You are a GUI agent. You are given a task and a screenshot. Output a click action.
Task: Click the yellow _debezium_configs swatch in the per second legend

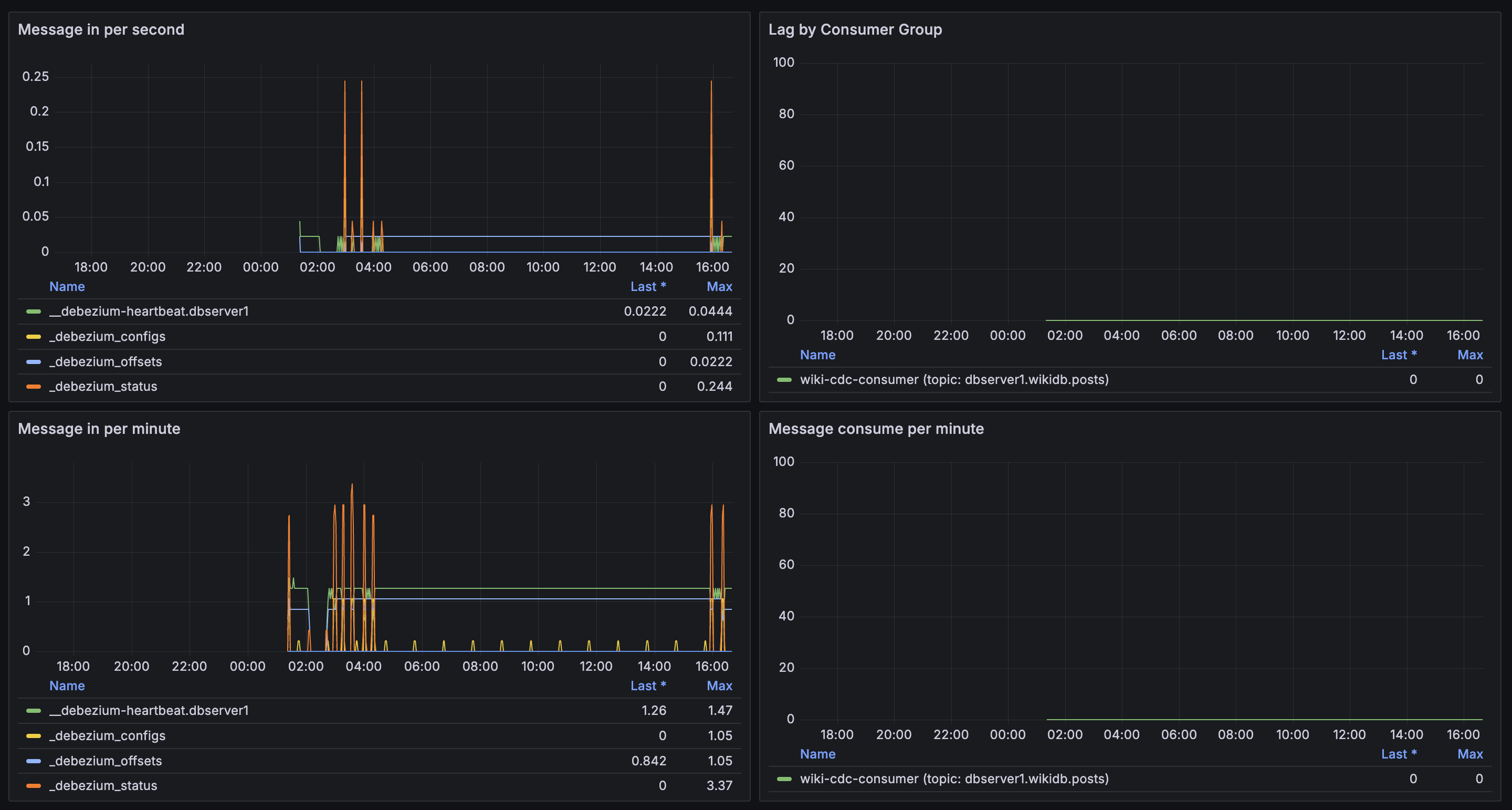click(x=34, y=337)
